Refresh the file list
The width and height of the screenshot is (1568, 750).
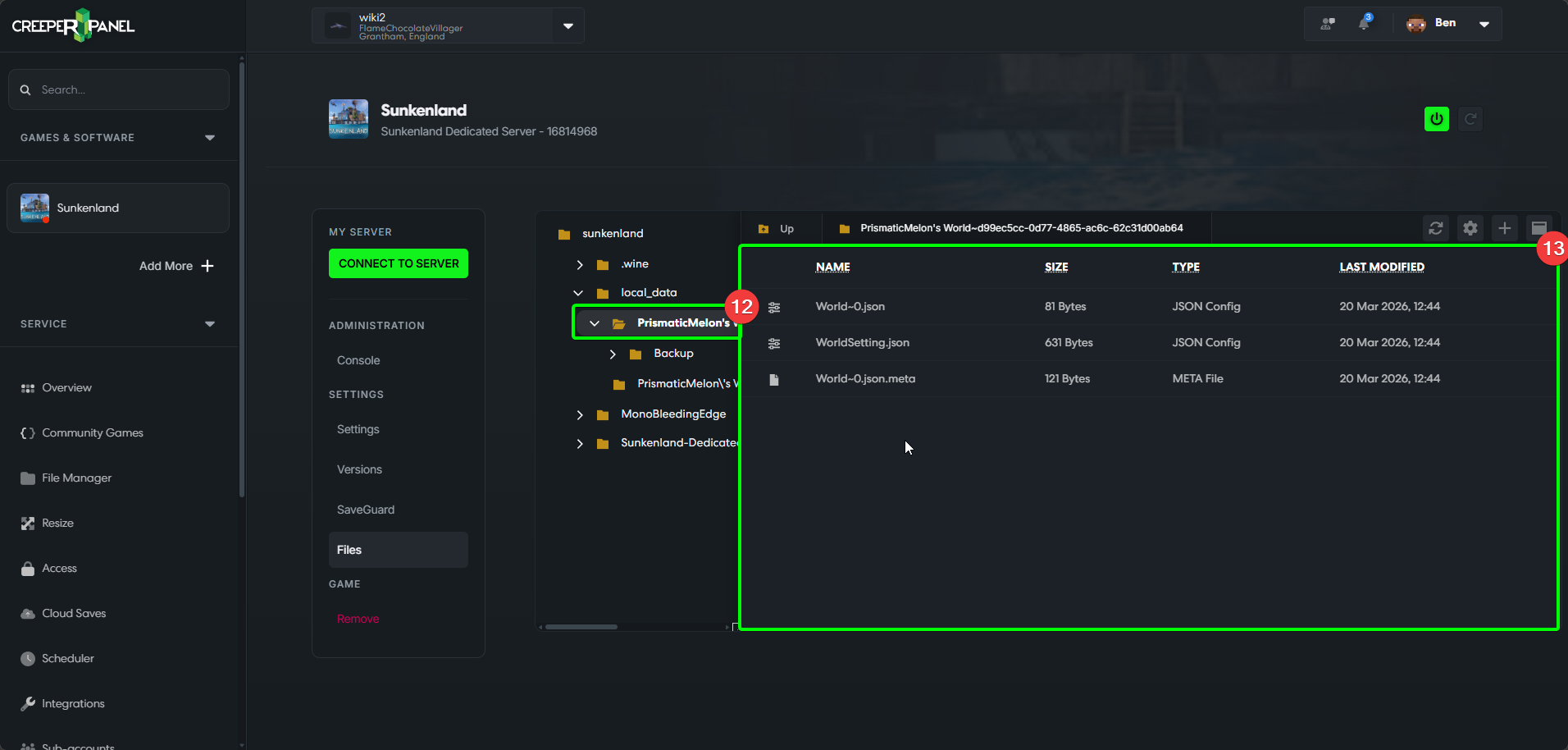pos(1435,228)
